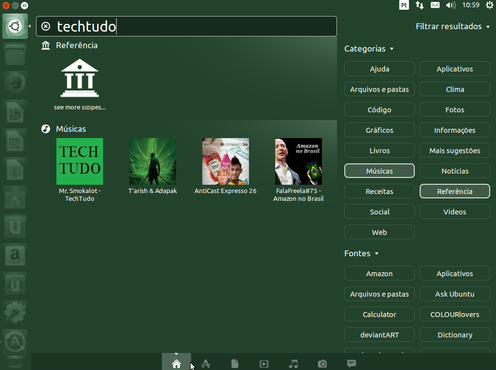Clear the search with the X icon
This screenshot has width=496, height=370.
(46, 26)
